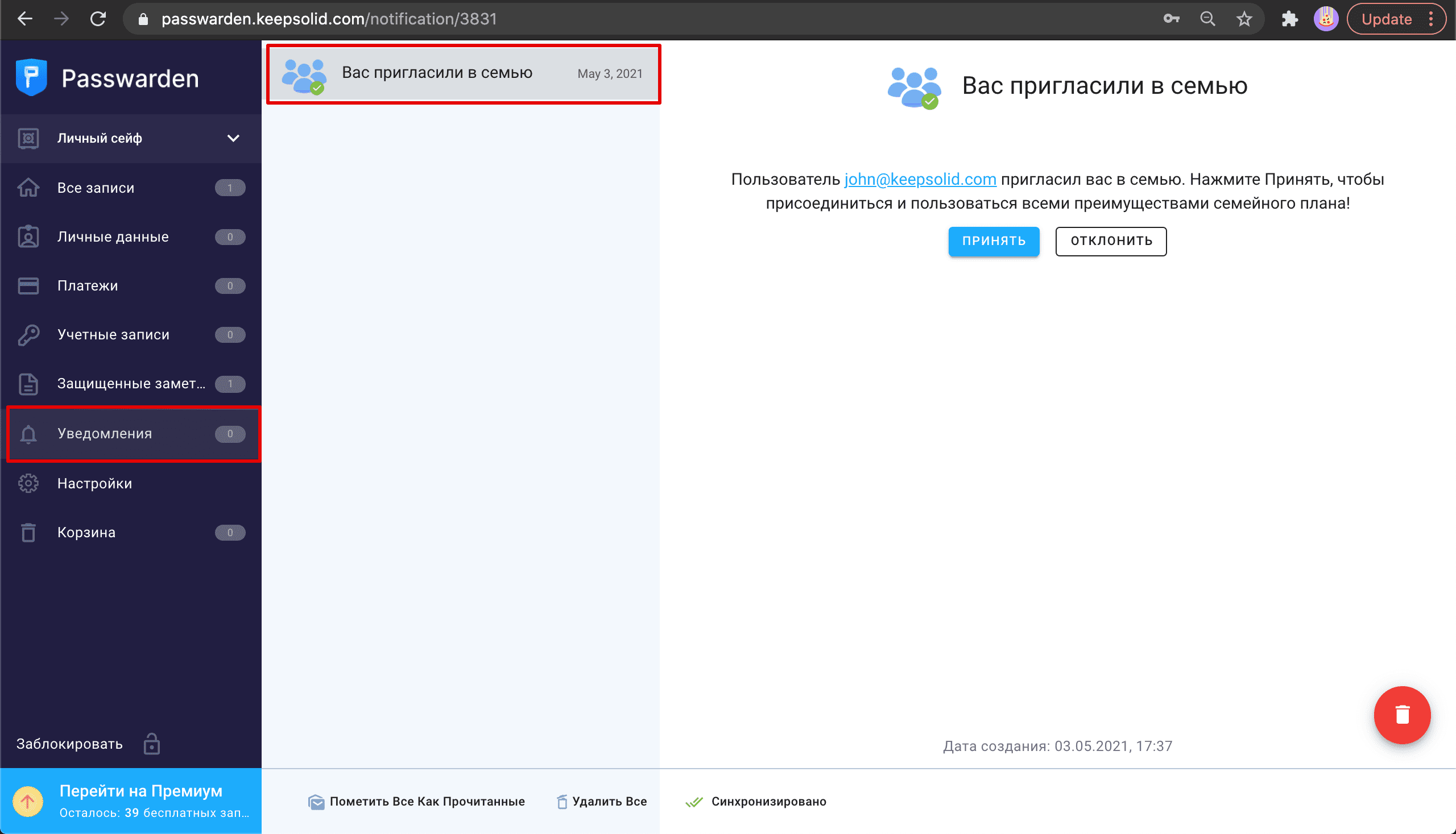Viewport: 1456px width, 834px height.
Task: Select the Вас пригласили в семью notification
Action: coord(463,73)
